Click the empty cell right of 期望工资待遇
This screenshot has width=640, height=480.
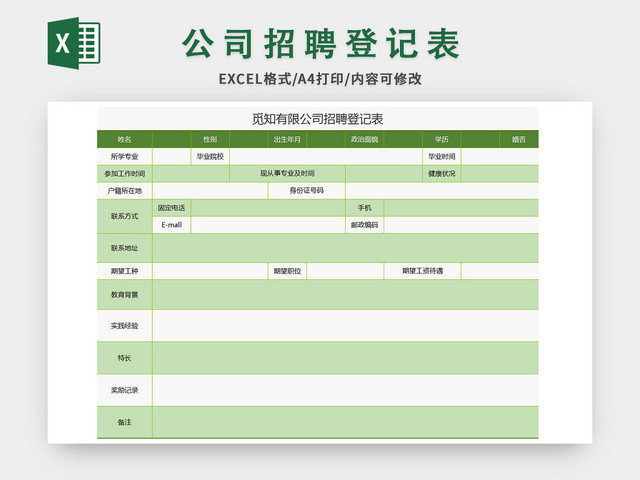point(500,271)
